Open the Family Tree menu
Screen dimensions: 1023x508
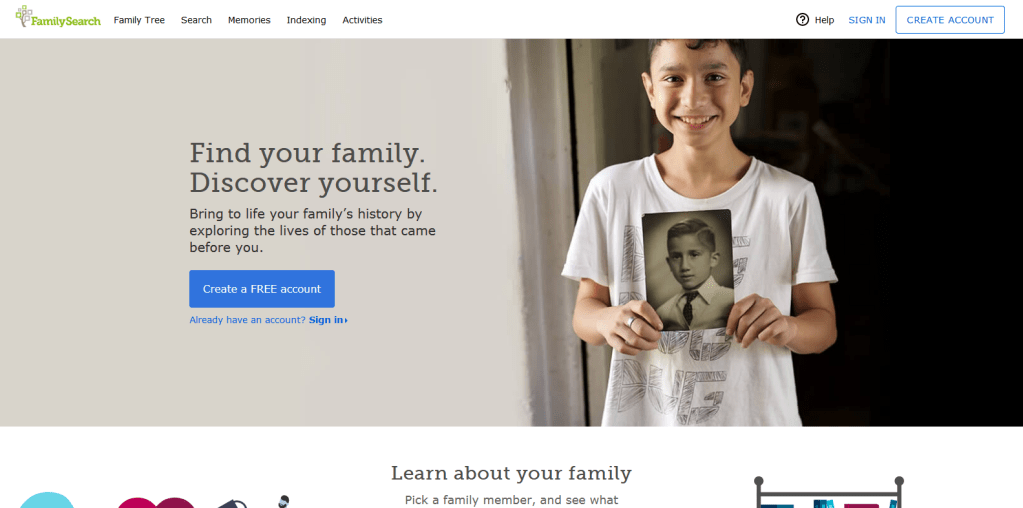click(x=139, y=20)
